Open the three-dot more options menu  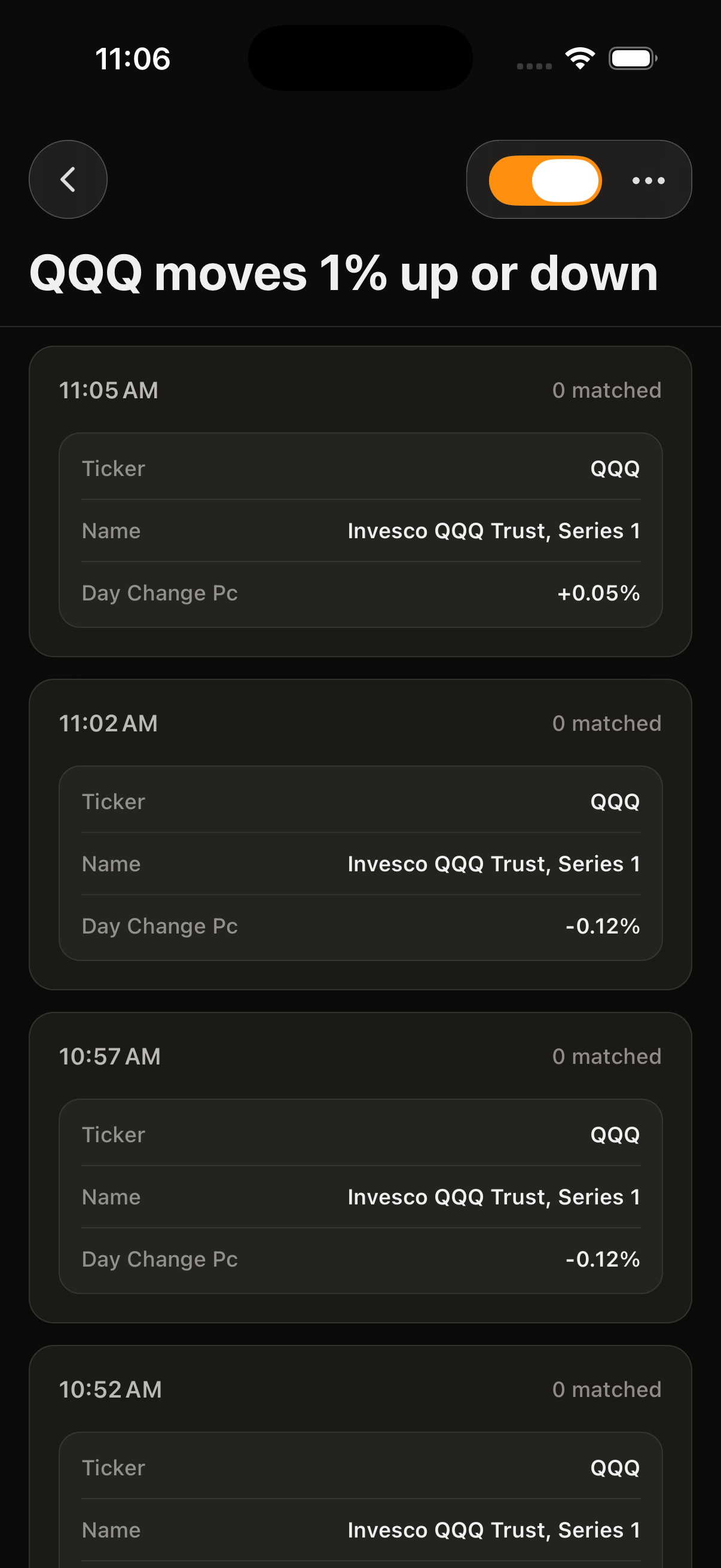(x=648, y=180)
